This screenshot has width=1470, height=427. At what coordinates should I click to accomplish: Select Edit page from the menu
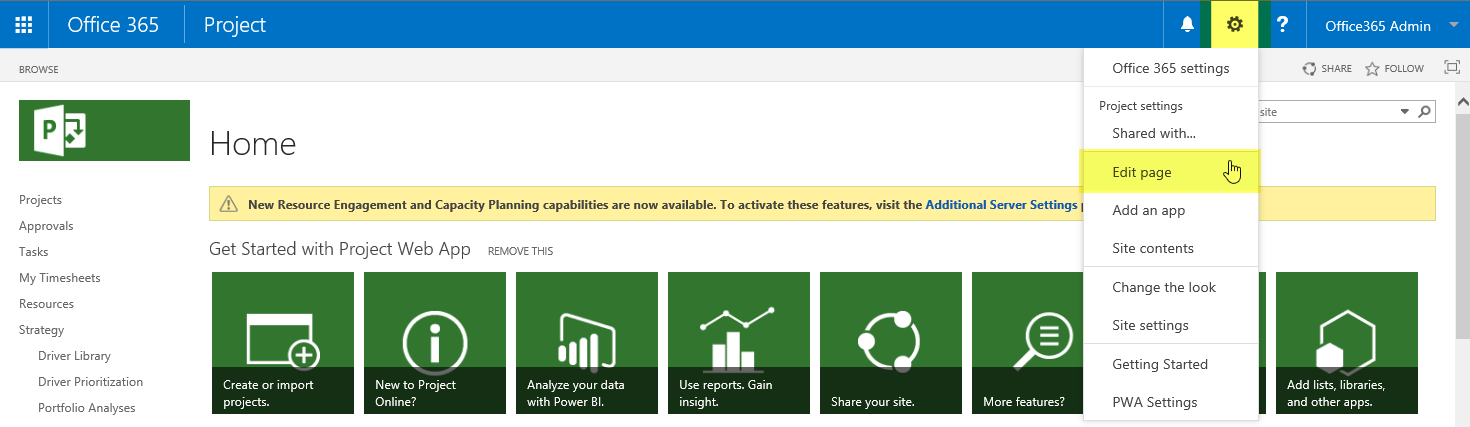(x=1171, y=172)
